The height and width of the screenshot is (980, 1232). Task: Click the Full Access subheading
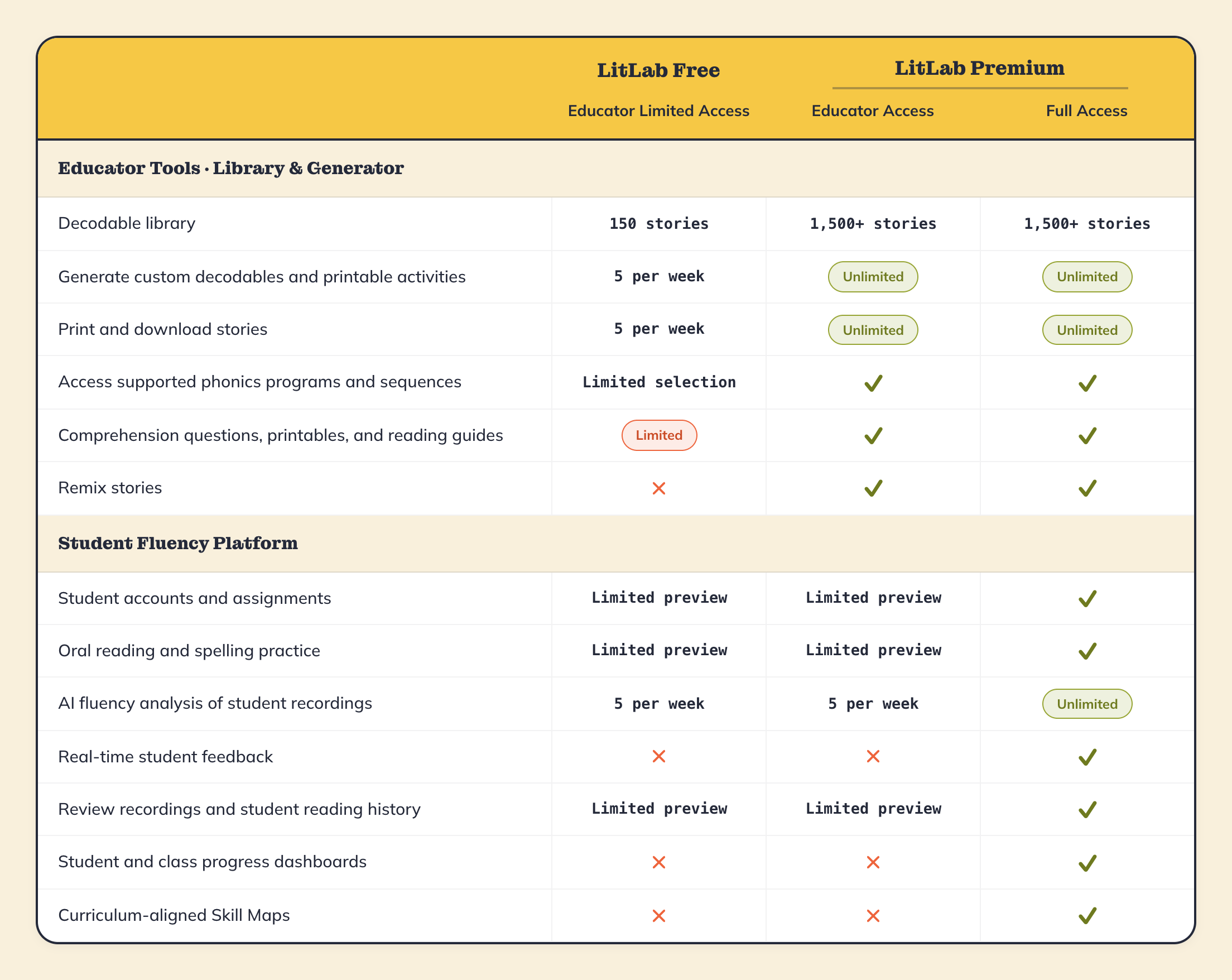[x=1086, y=111]
